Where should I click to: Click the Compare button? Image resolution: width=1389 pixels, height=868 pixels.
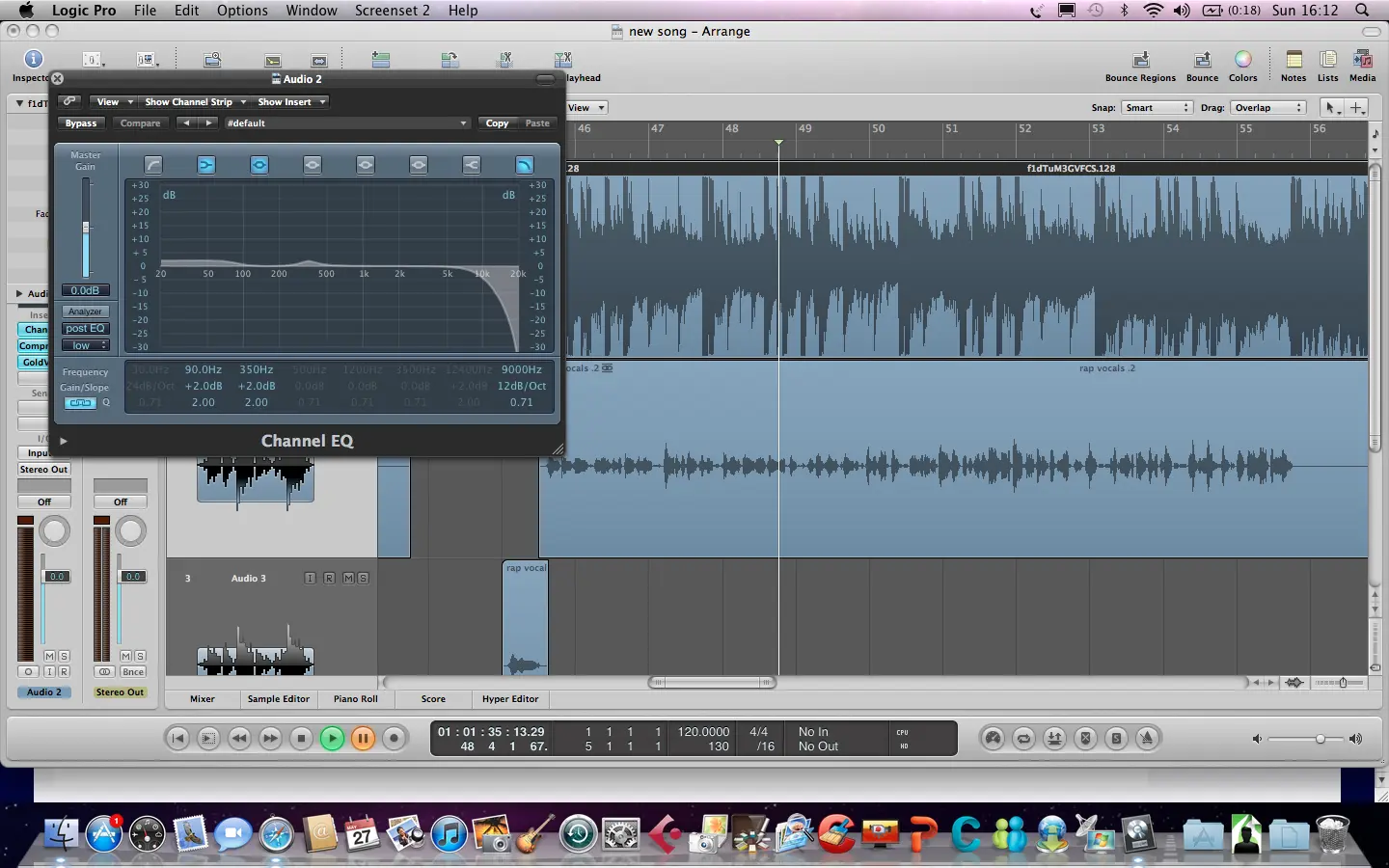pos(140,123)
